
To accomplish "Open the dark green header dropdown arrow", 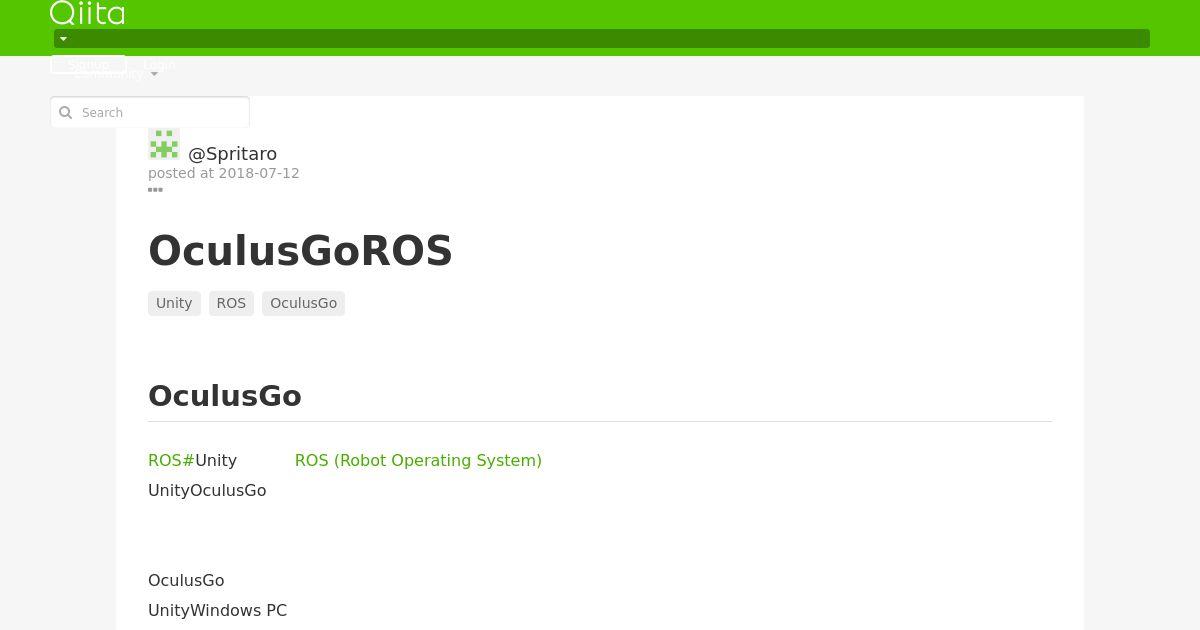I will click(x=63, y=39).
